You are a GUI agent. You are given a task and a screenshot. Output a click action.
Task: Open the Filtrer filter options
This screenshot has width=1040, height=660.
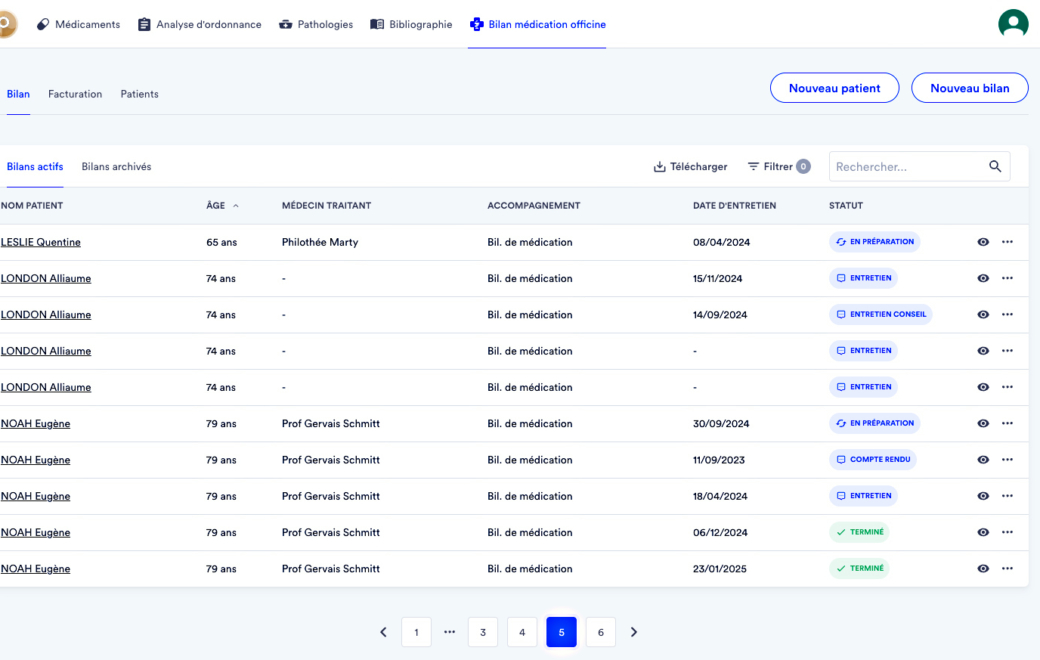(777, 167)
